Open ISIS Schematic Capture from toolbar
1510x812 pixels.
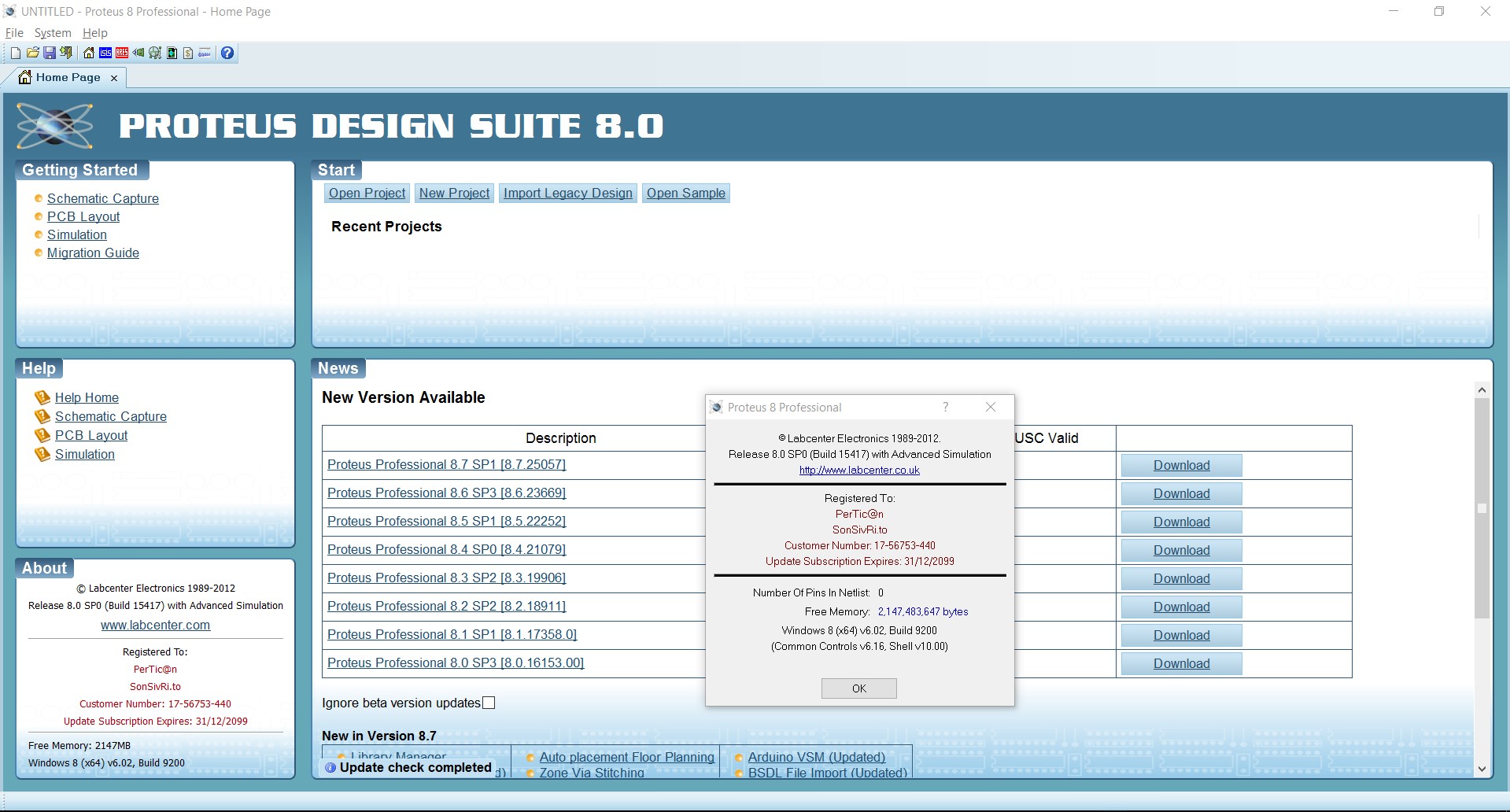click(105, 53)
